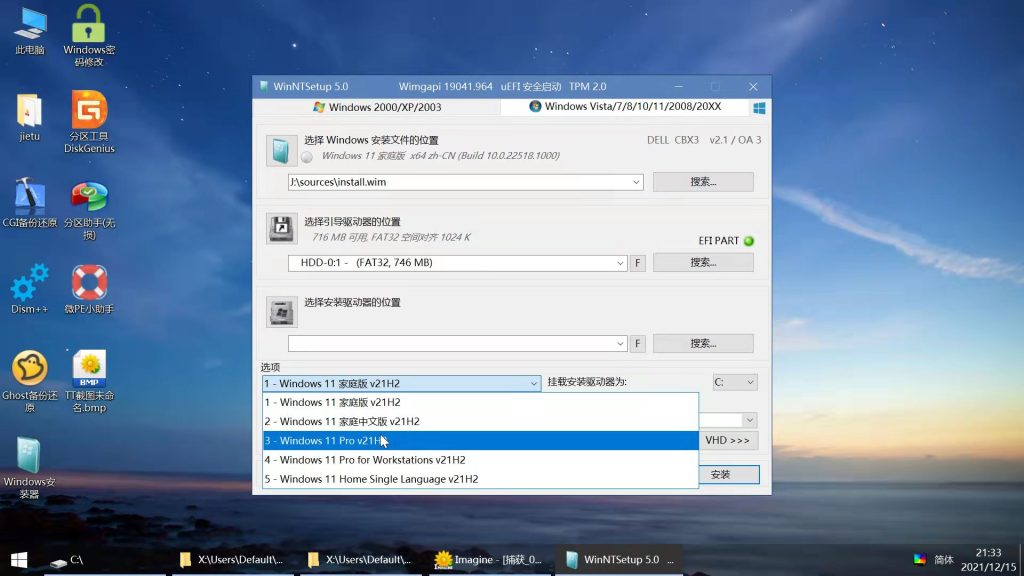Click the 简体 input method indicator
The image size is (1024, 576).
pos(944,560)
